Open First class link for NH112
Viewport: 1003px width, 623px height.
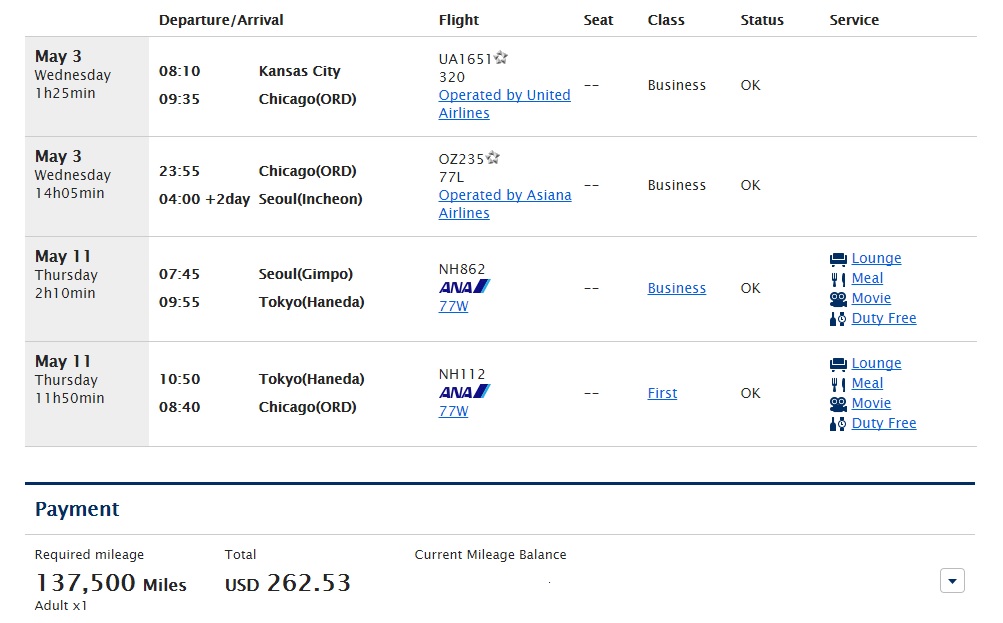point(662,393)
